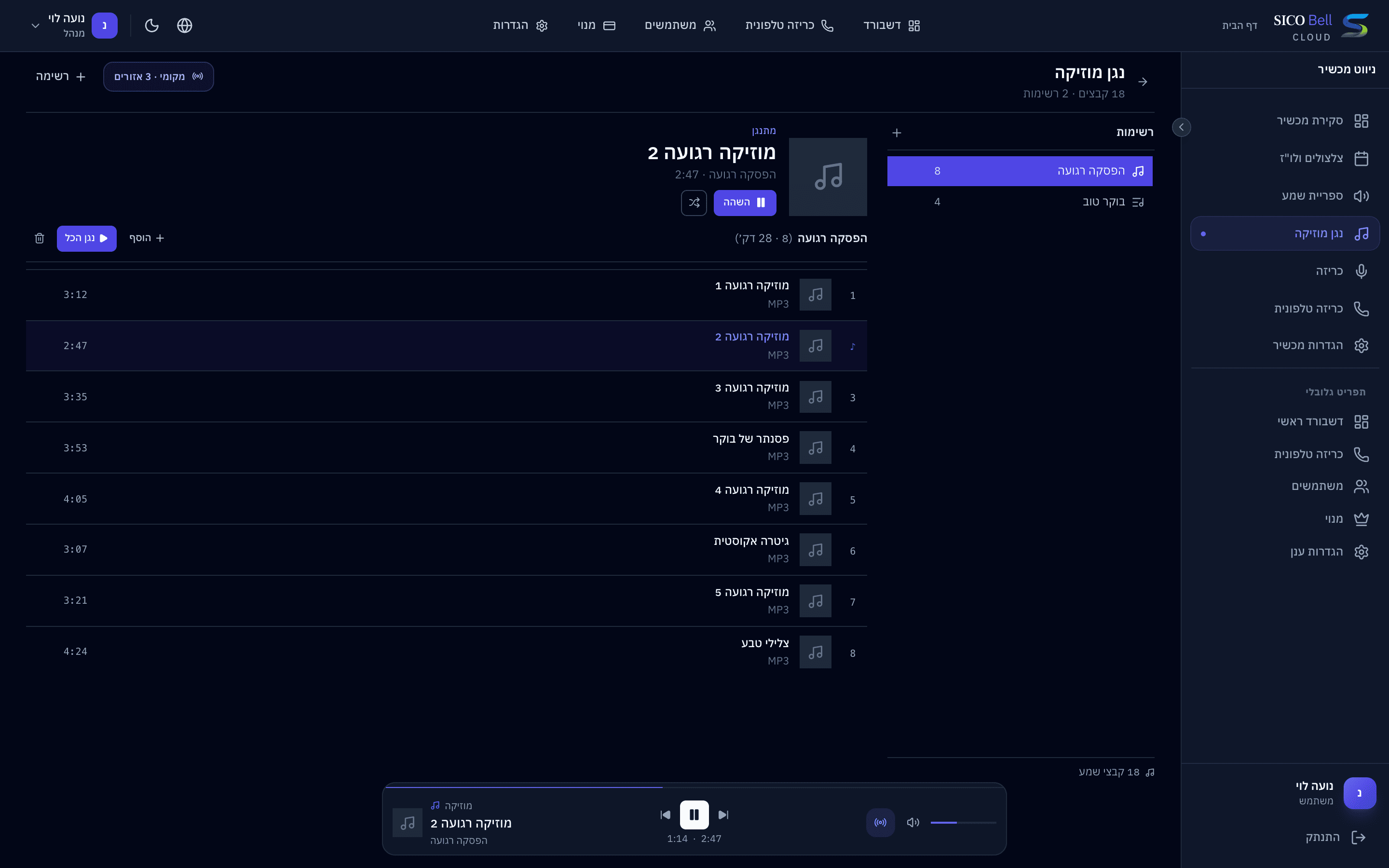1389x868 pixels.
Task: Delete playlist using trash icon
Action: coord(40,238)
